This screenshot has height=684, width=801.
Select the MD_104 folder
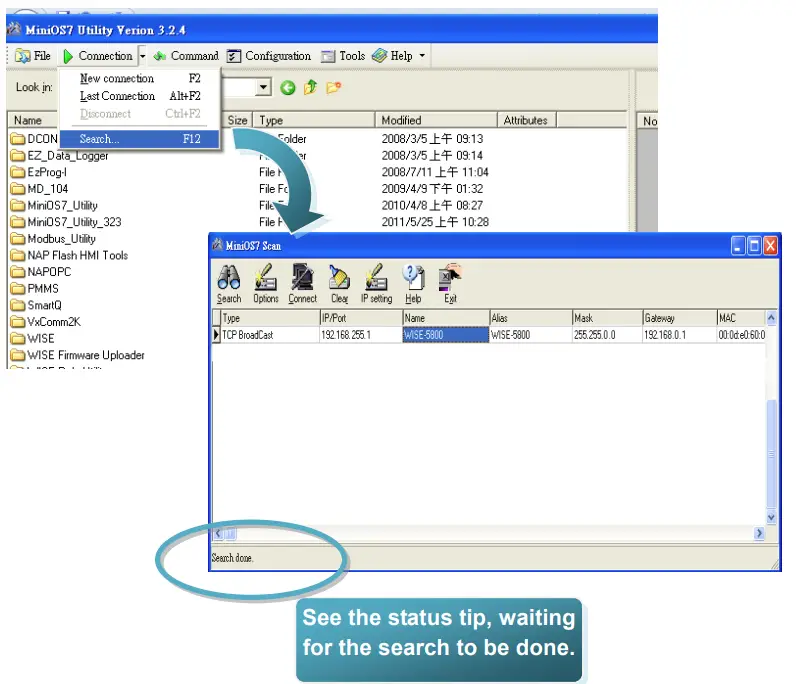tap(39, 188)
